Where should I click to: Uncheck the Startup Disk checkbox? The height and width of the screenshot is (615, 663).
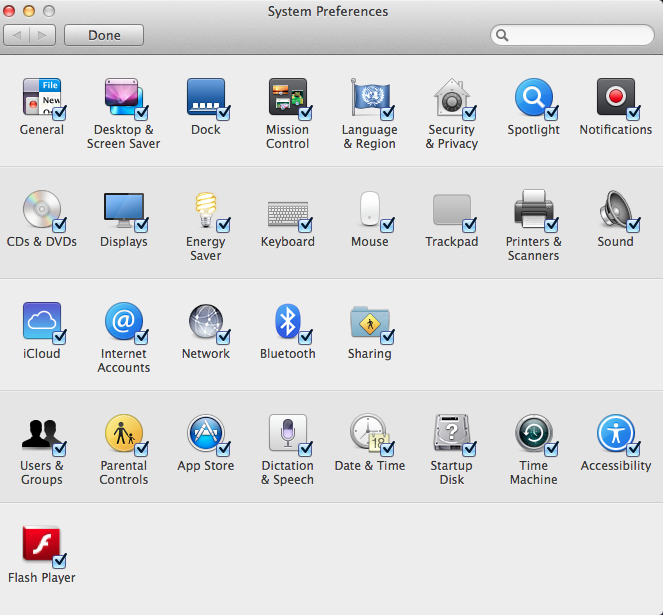click(x=469, y=449)
